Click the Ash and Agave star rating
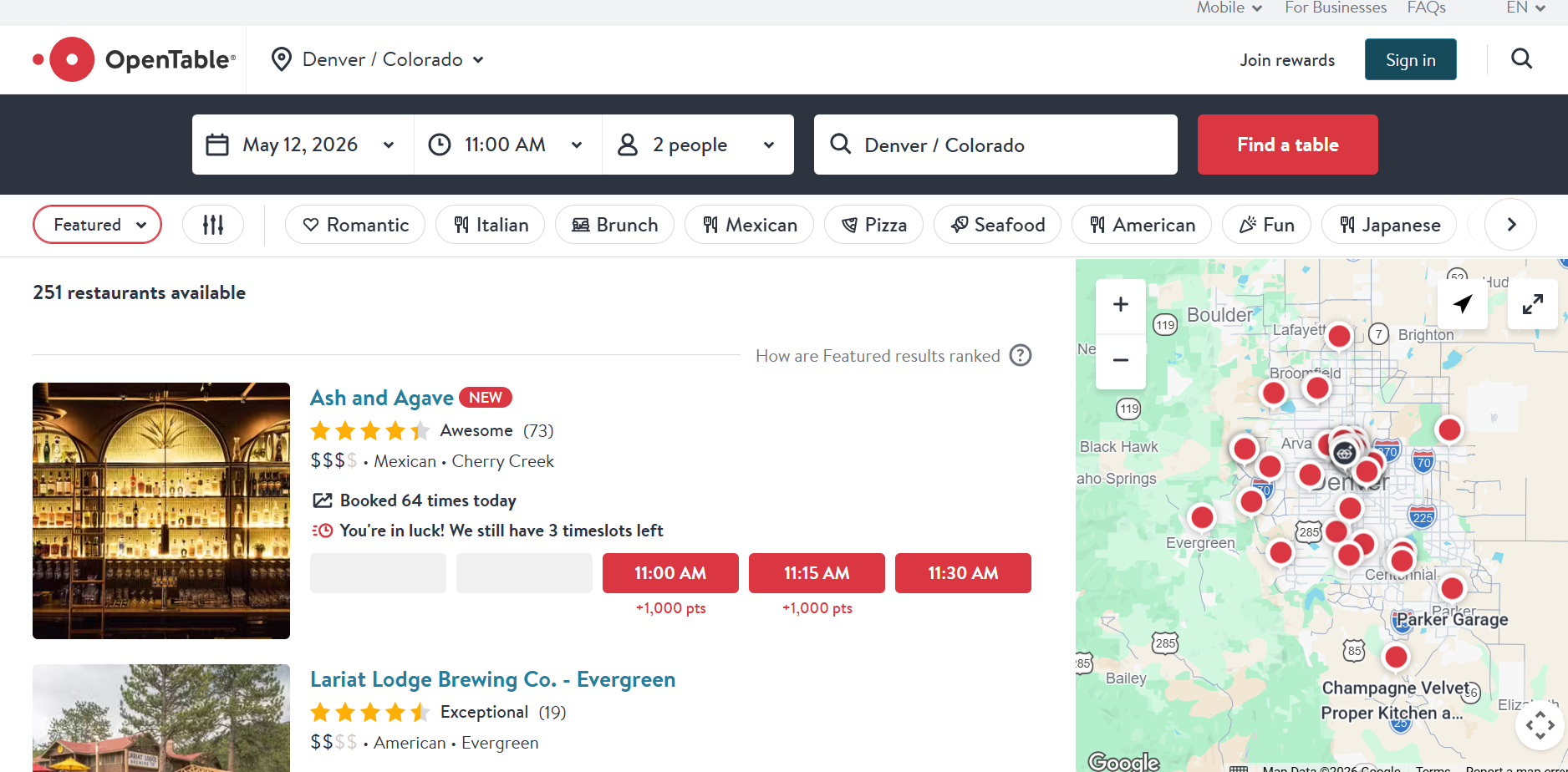Screen dimensions: 1568x772 (x=370, y=431)
